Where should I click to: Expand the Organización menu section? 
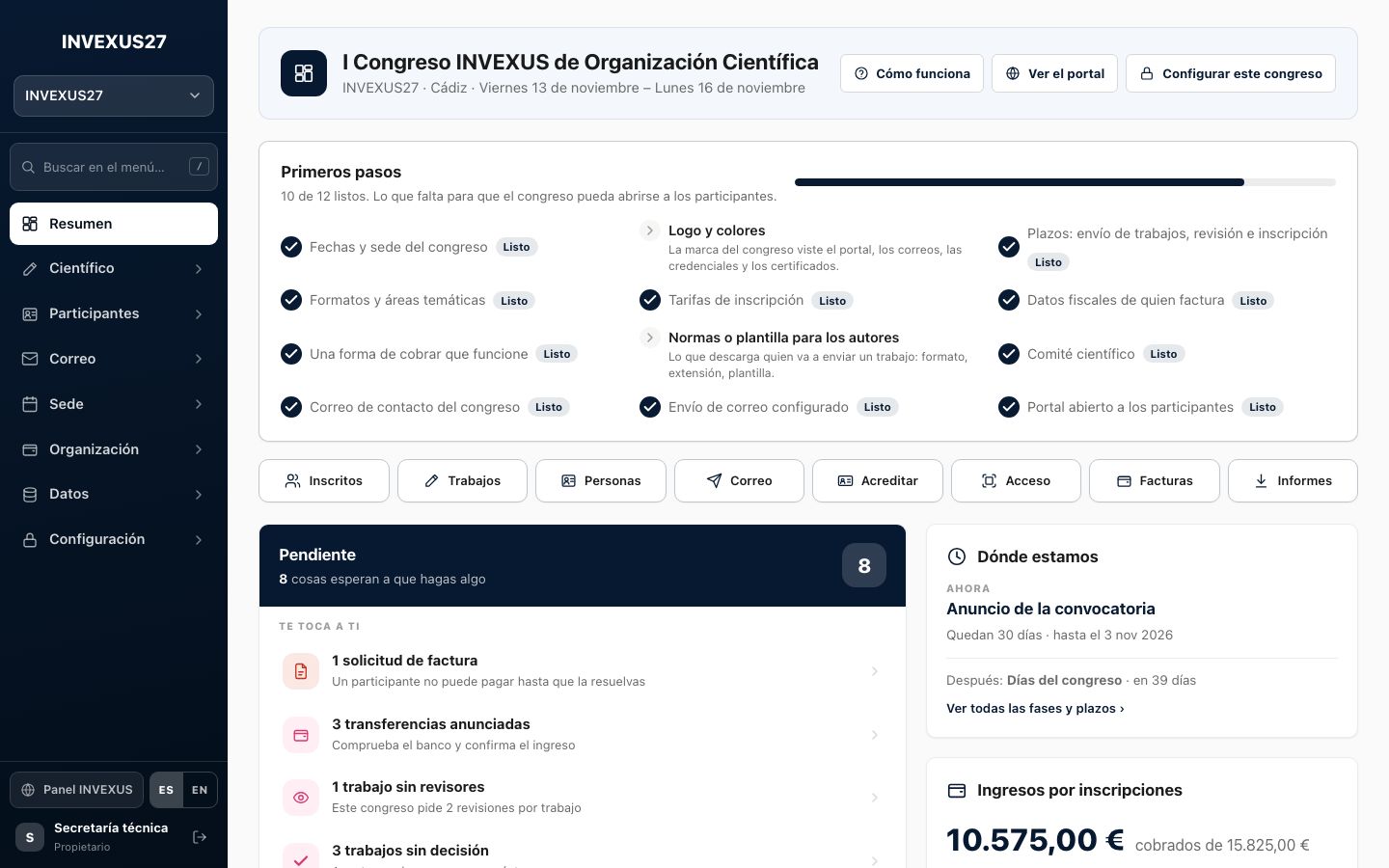pyautogui.click(x=114, y=449)
